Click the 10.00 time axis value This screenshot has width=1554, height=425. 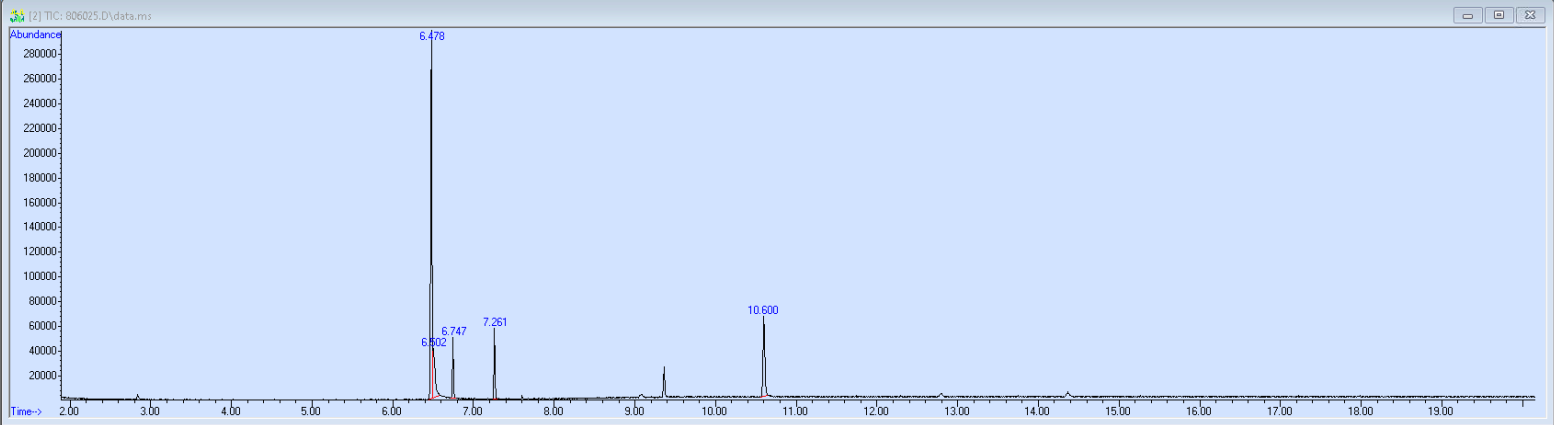pos(714,411)
